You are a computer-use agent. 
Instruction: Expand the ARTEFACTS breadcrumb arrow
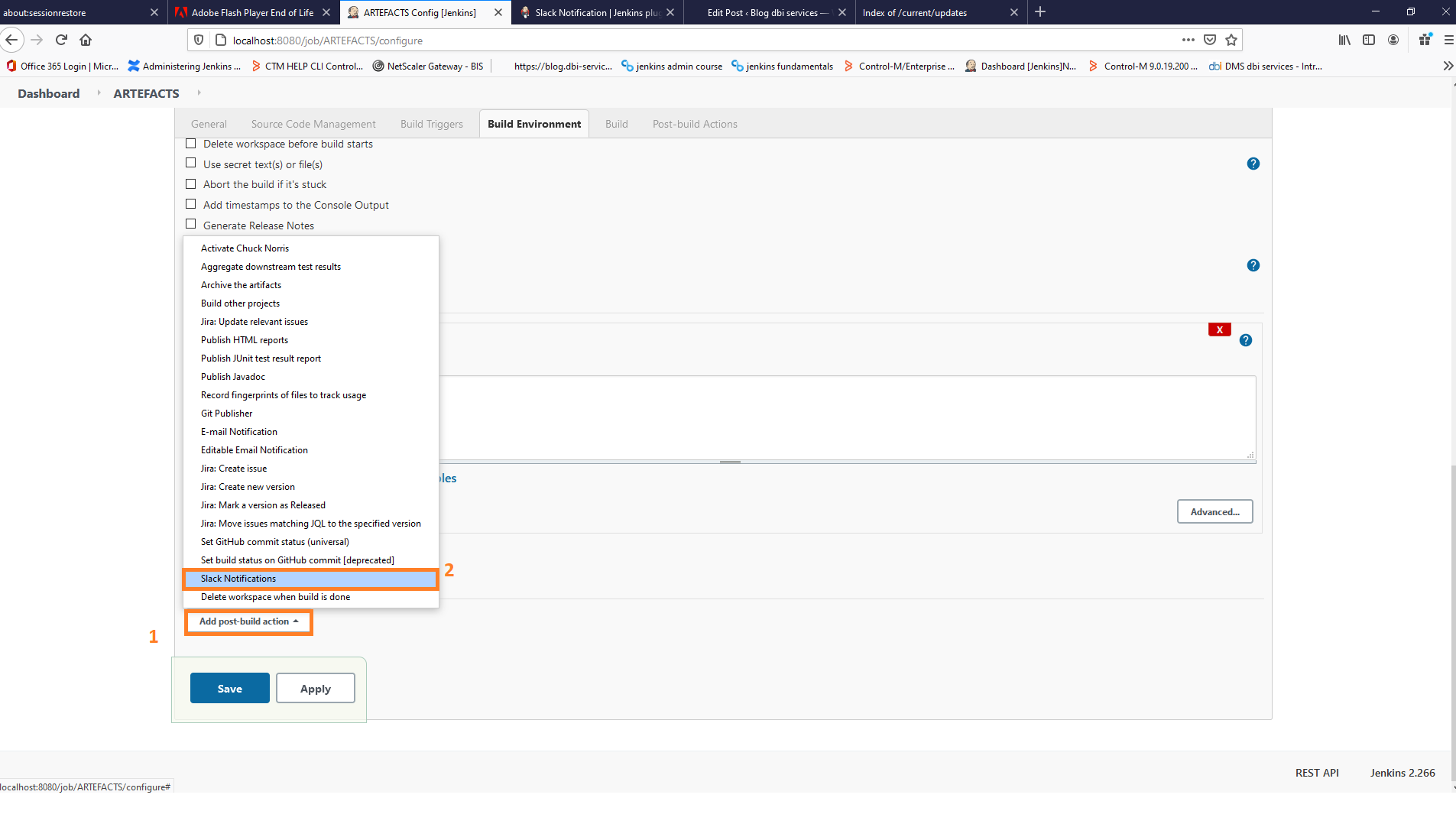pos(199,93)
